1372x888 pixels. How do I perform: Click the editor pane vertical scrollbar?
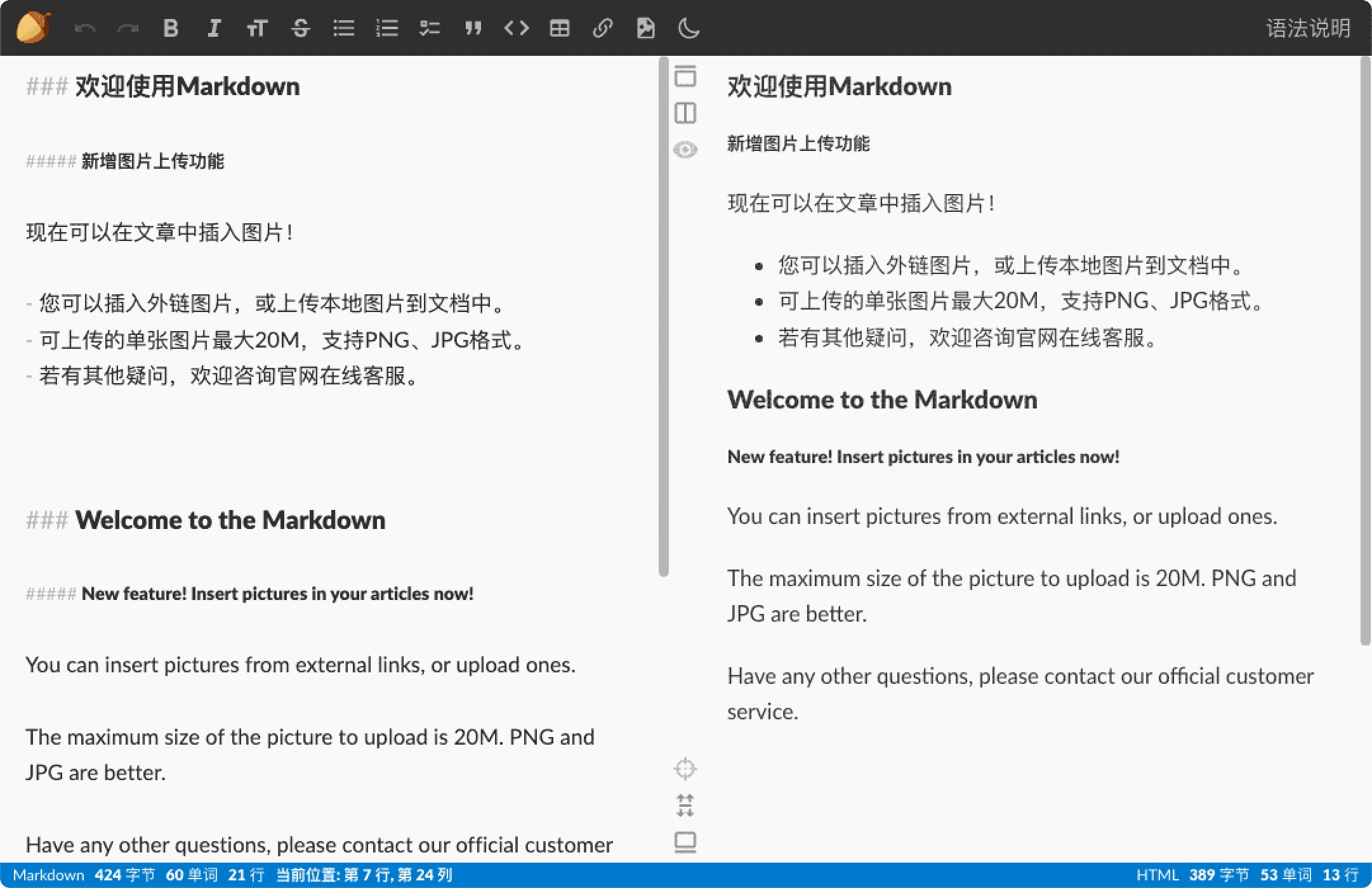tap(664, 317)
